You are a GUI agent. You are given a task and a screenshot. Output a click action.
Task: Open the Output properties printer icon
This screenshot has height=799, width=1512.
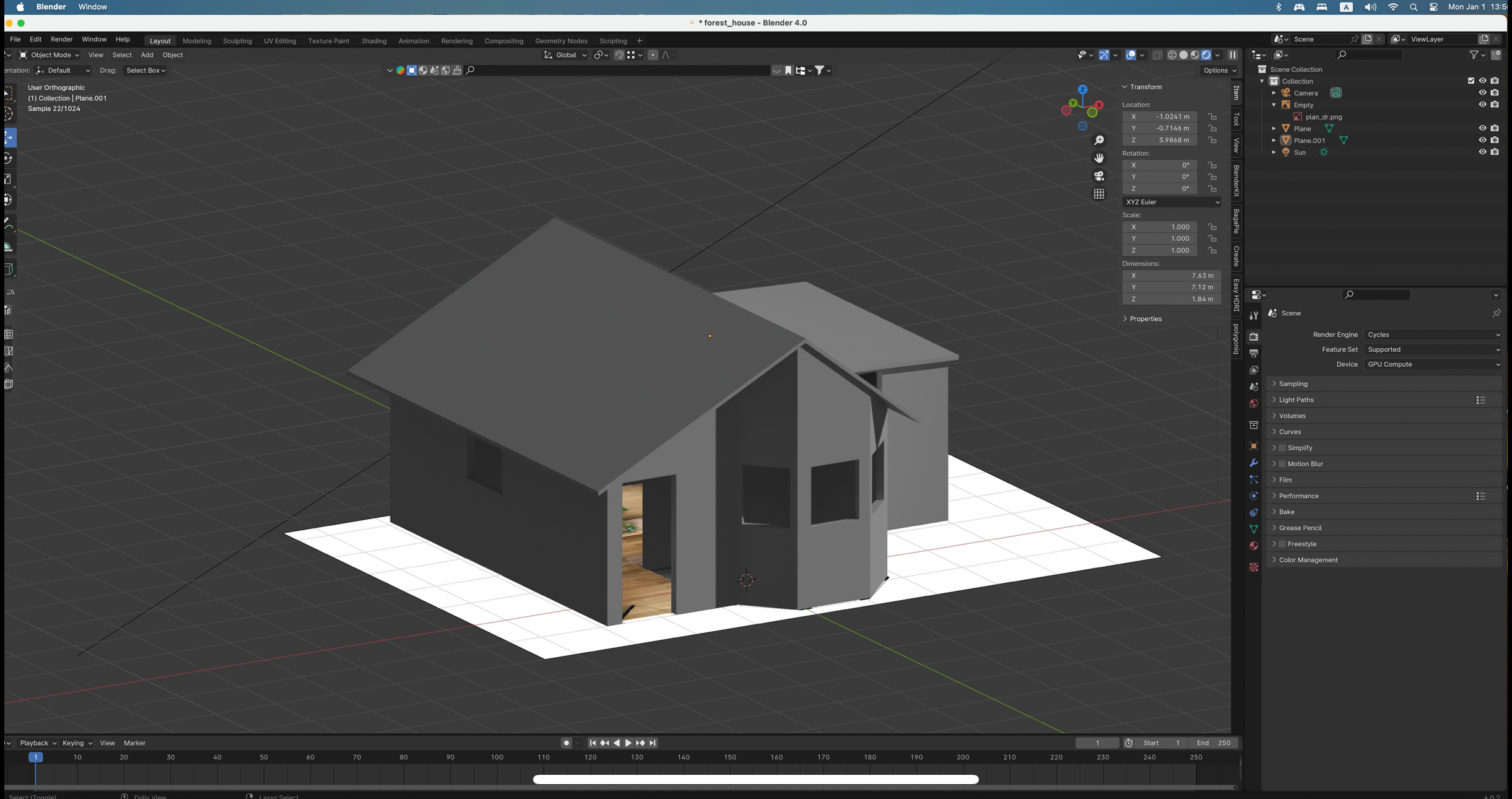tap(1253, 353)
